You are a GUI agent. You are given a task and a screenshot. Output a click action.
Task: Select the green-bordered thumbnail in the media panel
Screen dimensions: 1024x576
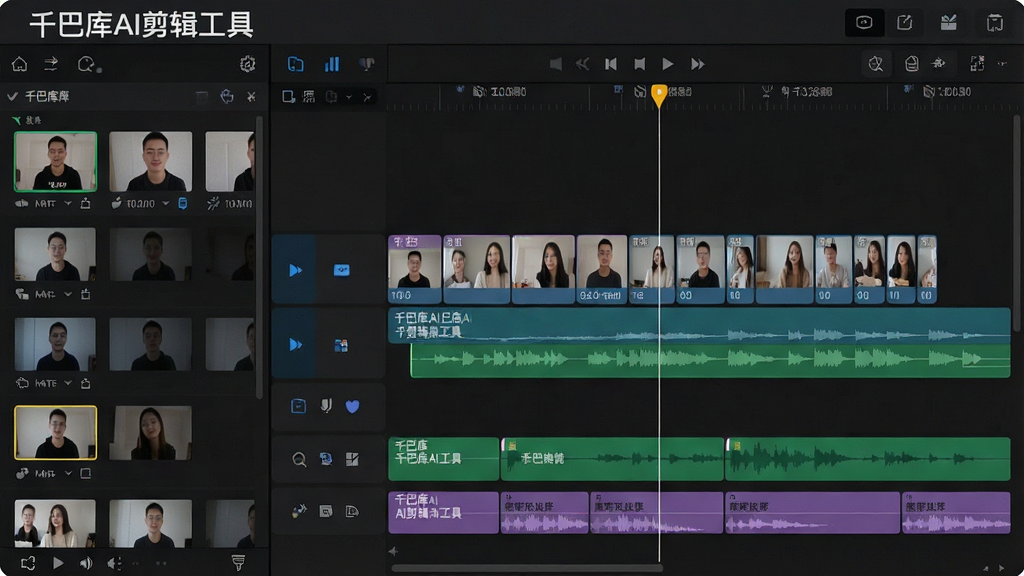[x=56, y=161]
